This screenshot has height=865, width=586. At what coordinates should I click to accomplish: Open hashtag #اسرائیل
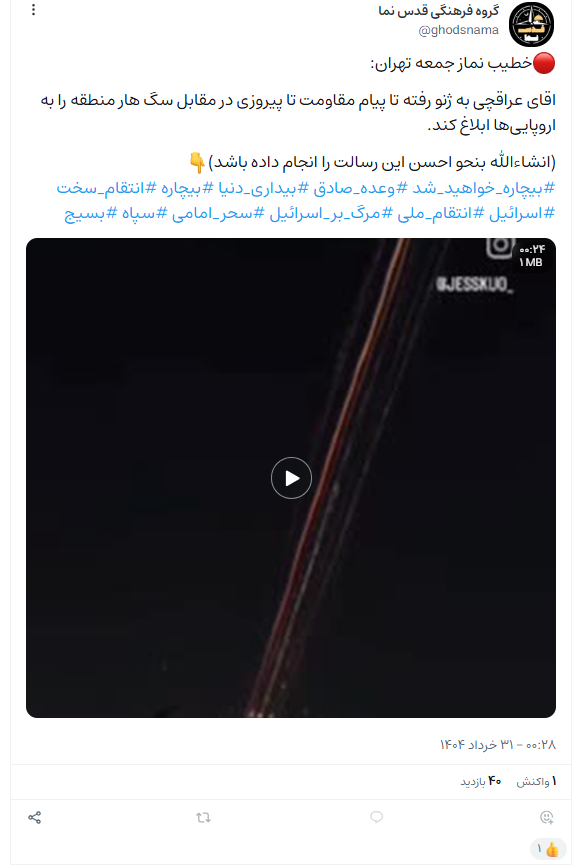pos(521,213)
